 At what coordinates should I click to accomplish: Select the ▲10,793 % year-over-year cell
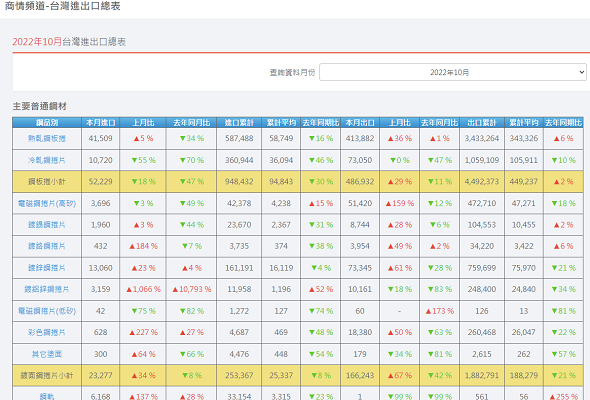click(192, 289)
